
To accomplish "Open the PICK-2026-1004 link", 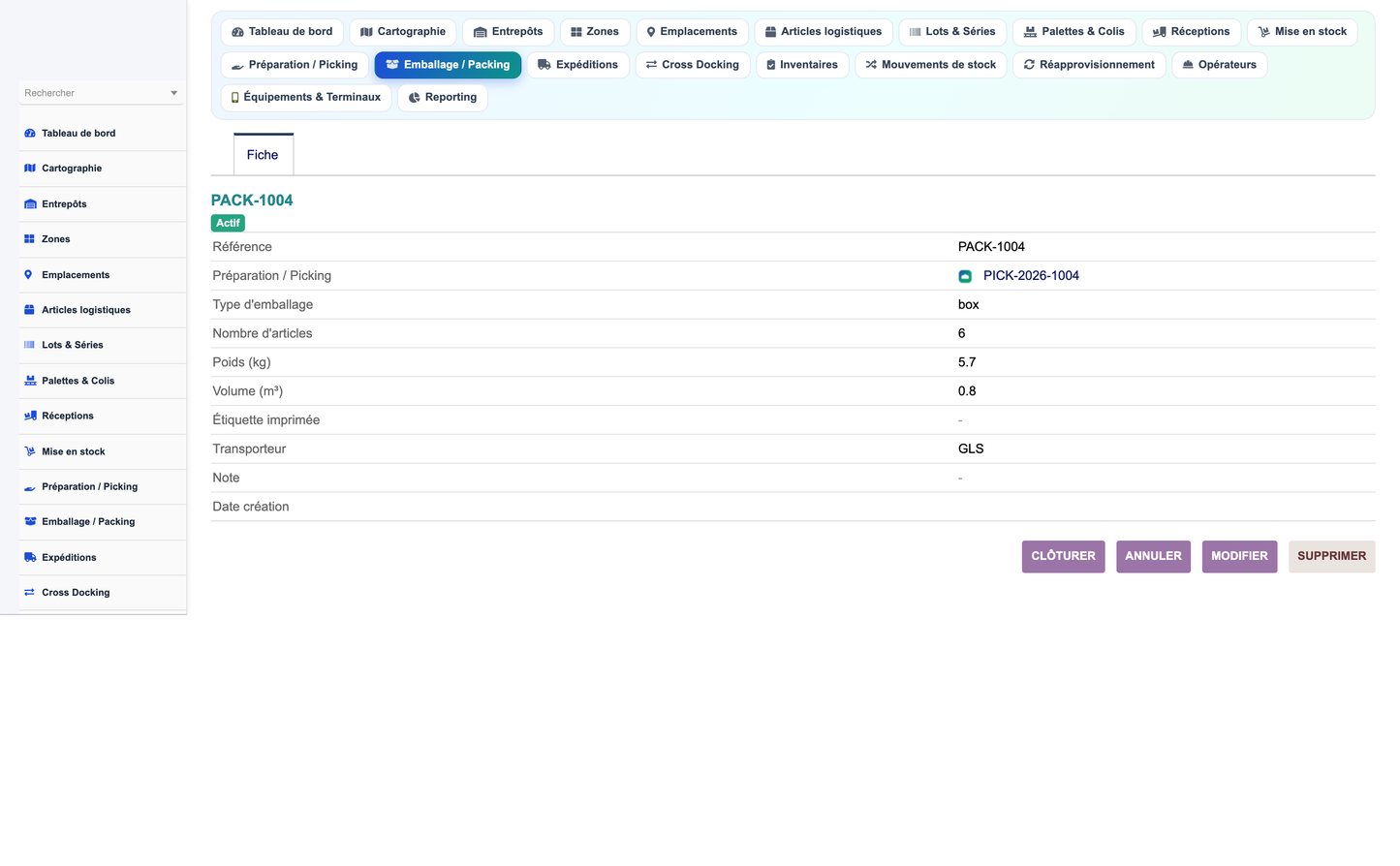I will click(x=1031, y=276).
